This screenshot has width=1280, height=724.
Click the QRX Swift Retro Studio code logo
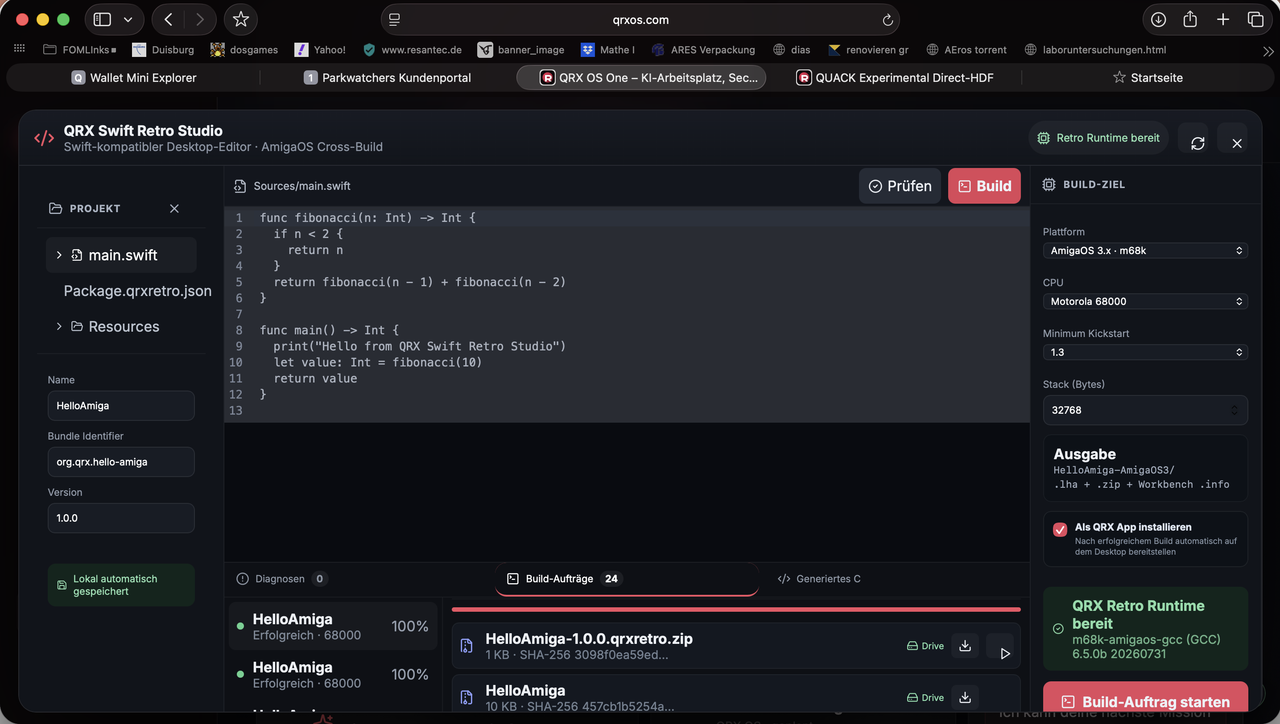click(44, 138)
